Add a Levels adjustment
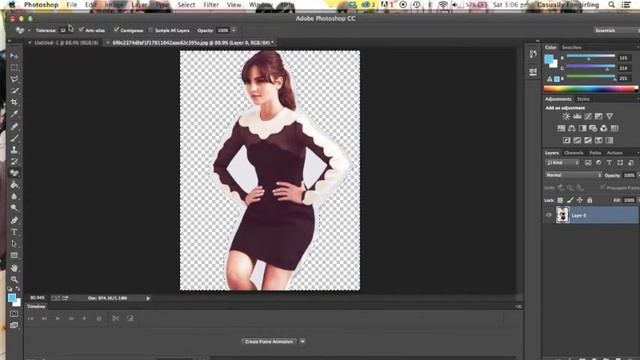Image resolution: width=640 pixels, height=360 pixels. pyautogui.click(x=577, y=116)
